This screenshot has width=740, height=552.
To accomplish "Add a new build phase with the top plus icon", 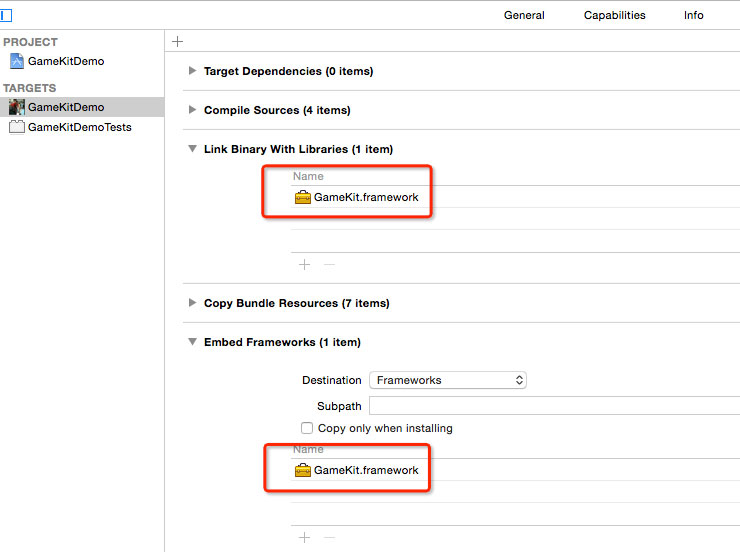I will click(x=178, y=41).
